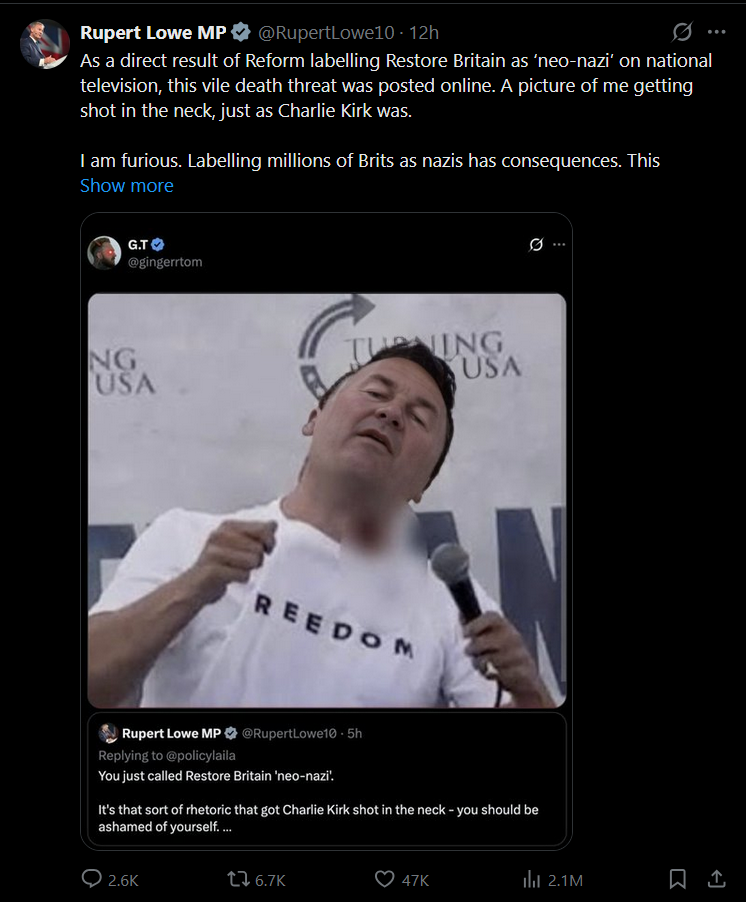Click the Grok icon in the quoted G.T post
The width and height of the screenshot is (746, 902).
(x=536, y=245)
